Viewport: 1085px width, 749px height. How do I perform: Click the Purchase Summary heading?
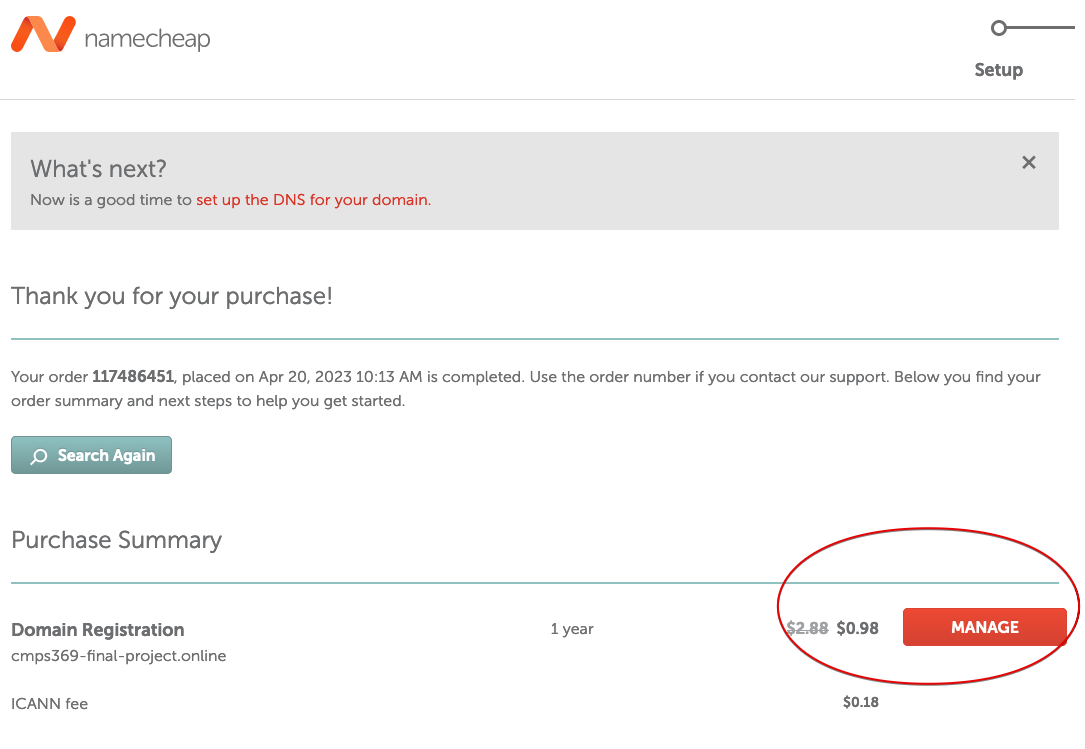pos(116,540)
